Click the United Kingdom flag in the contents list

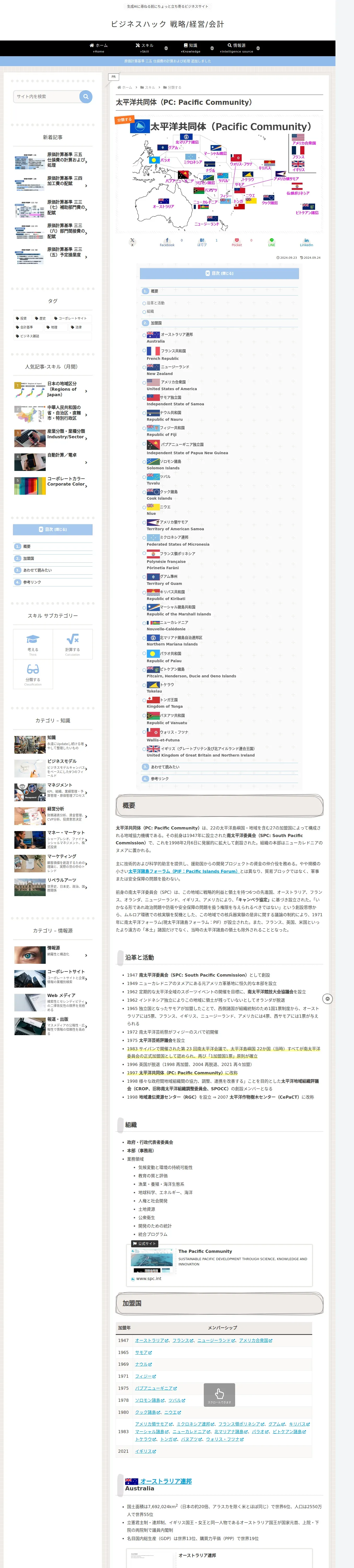(x=153, y=749)
